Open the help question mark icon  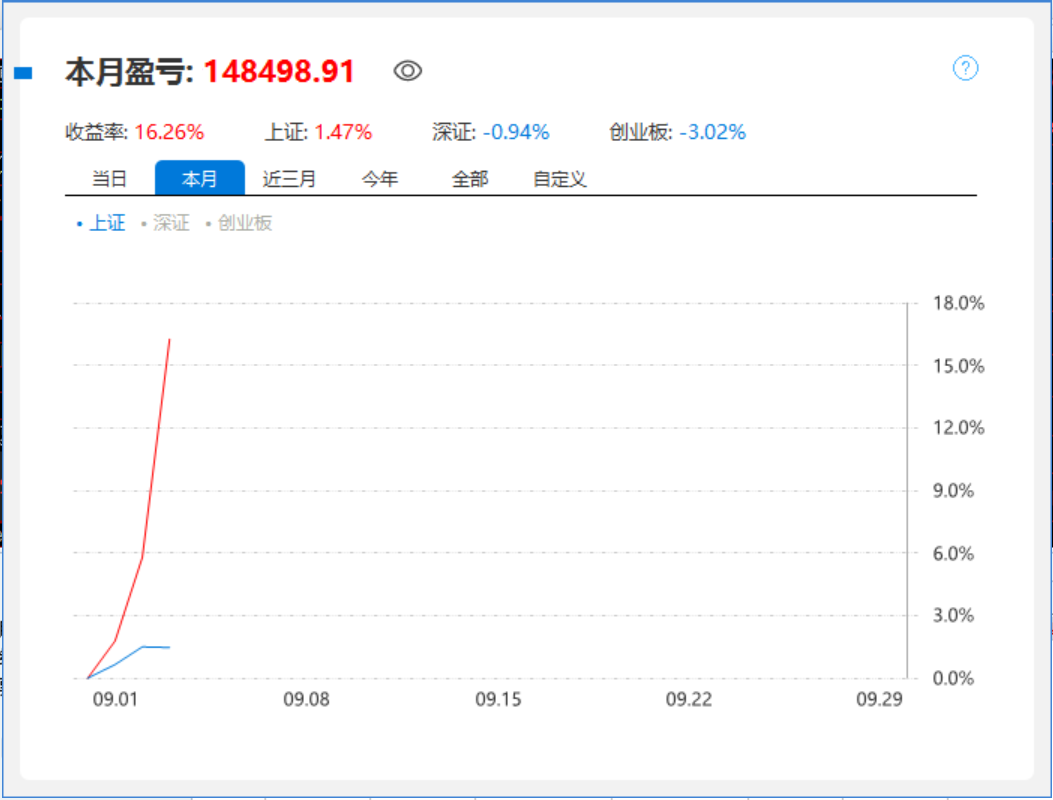pyautogui.click(x=966, y=68)
